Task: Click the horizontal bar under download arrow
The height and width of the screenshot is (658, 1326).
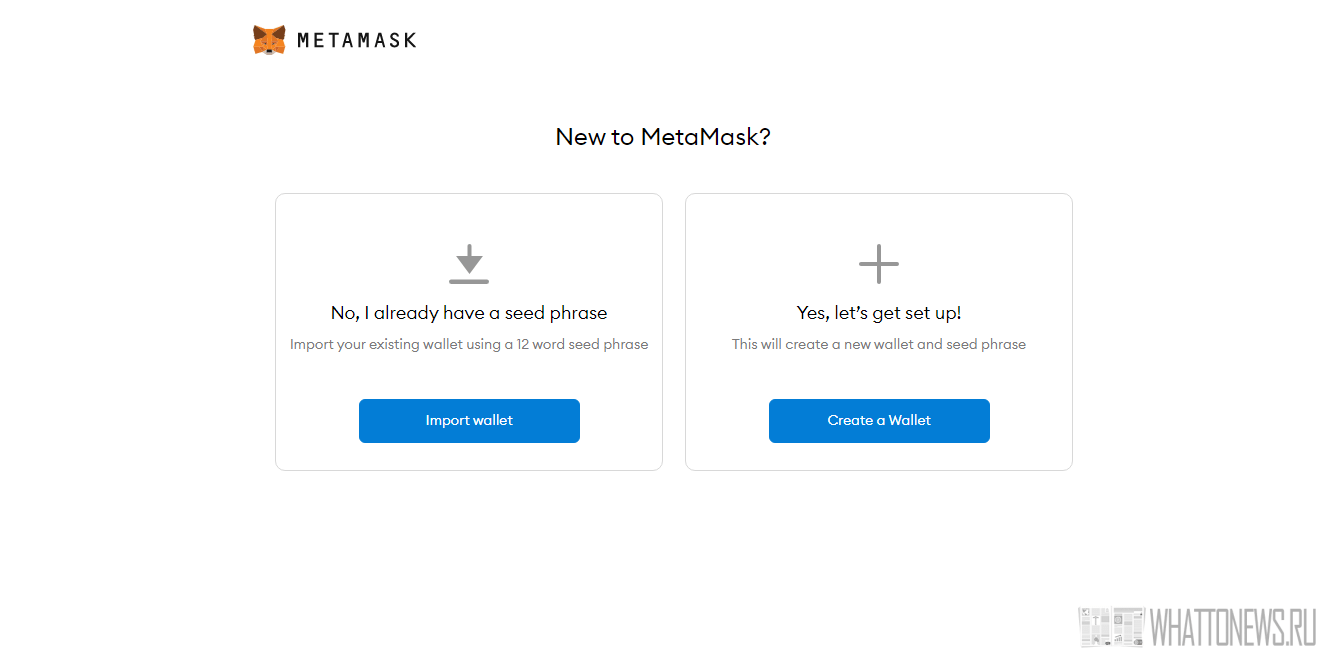Action: tap(469, 281)
